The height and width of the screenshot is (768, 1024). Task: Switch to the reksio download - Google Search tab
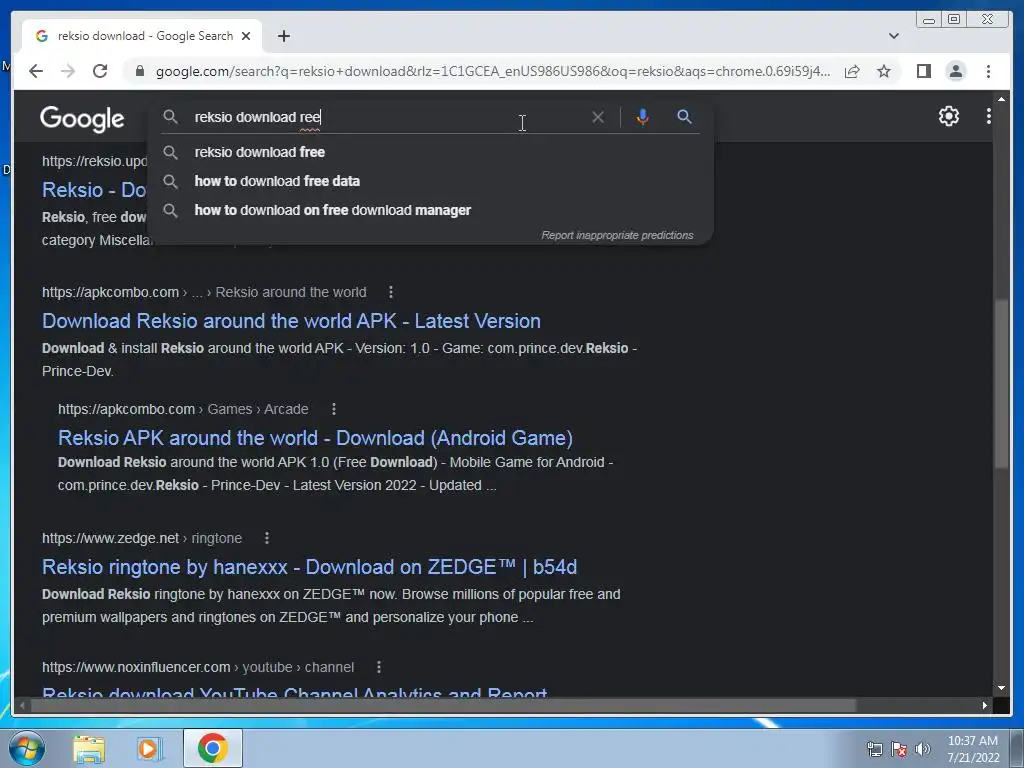point(144,36)
